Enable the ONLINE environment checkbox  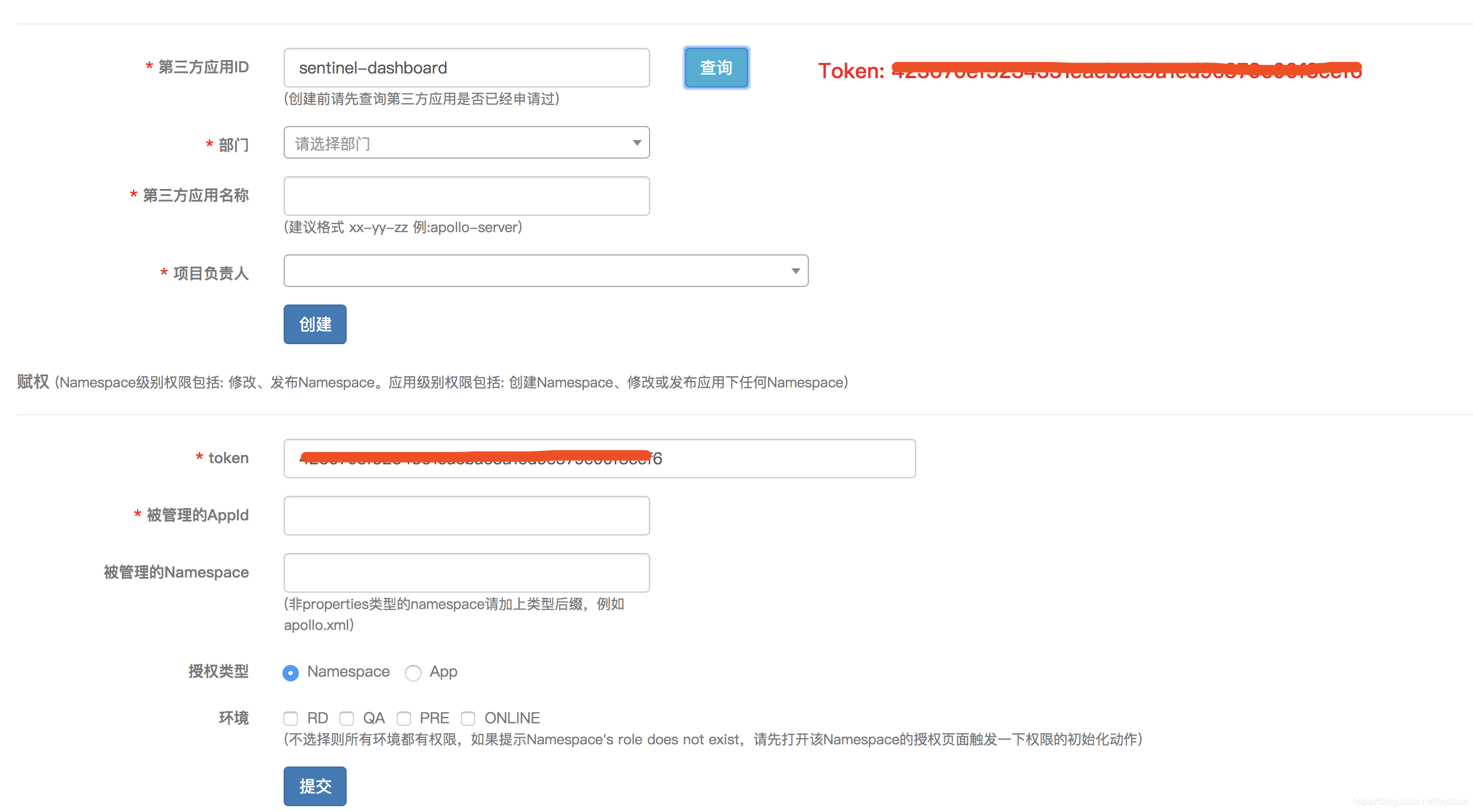tap(468, 718)
